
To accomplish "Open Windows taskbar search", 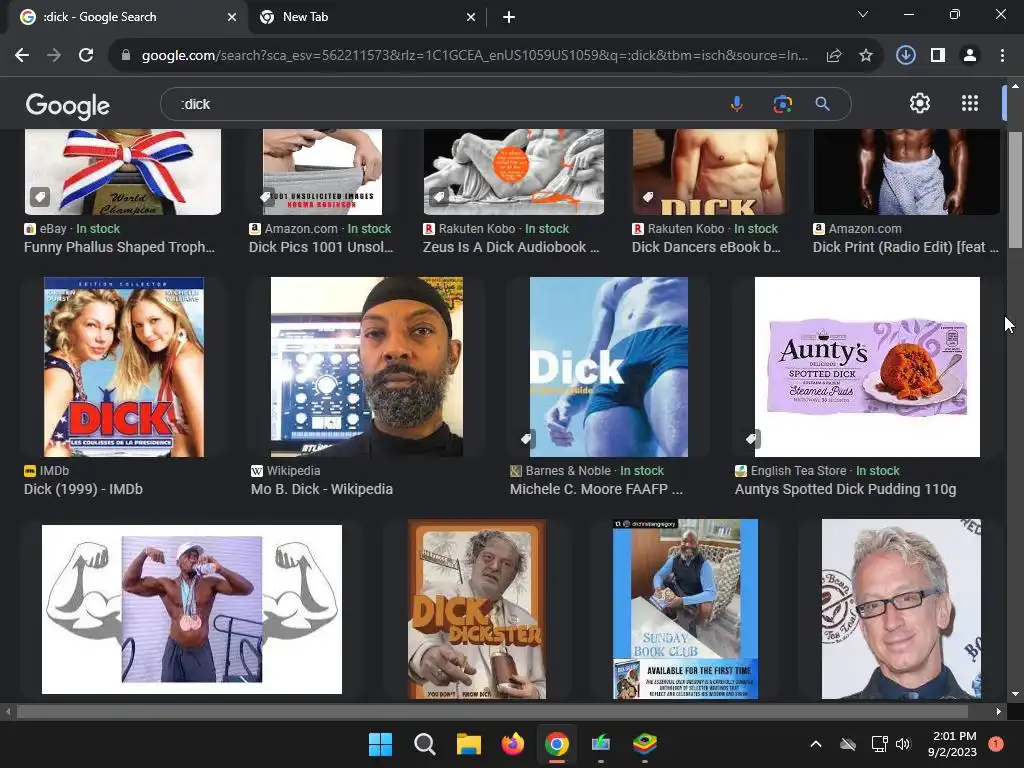I will 424,744.
